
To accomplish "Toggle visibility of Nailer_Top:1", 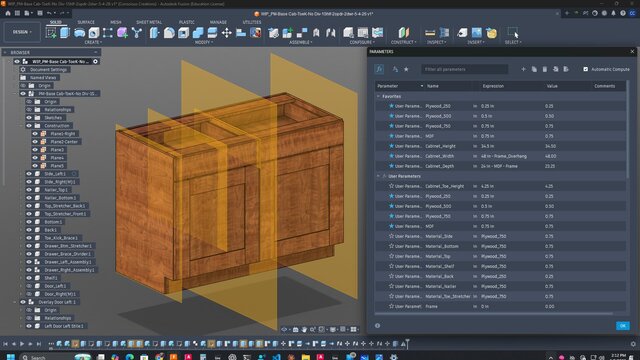I will click(29, 190).
